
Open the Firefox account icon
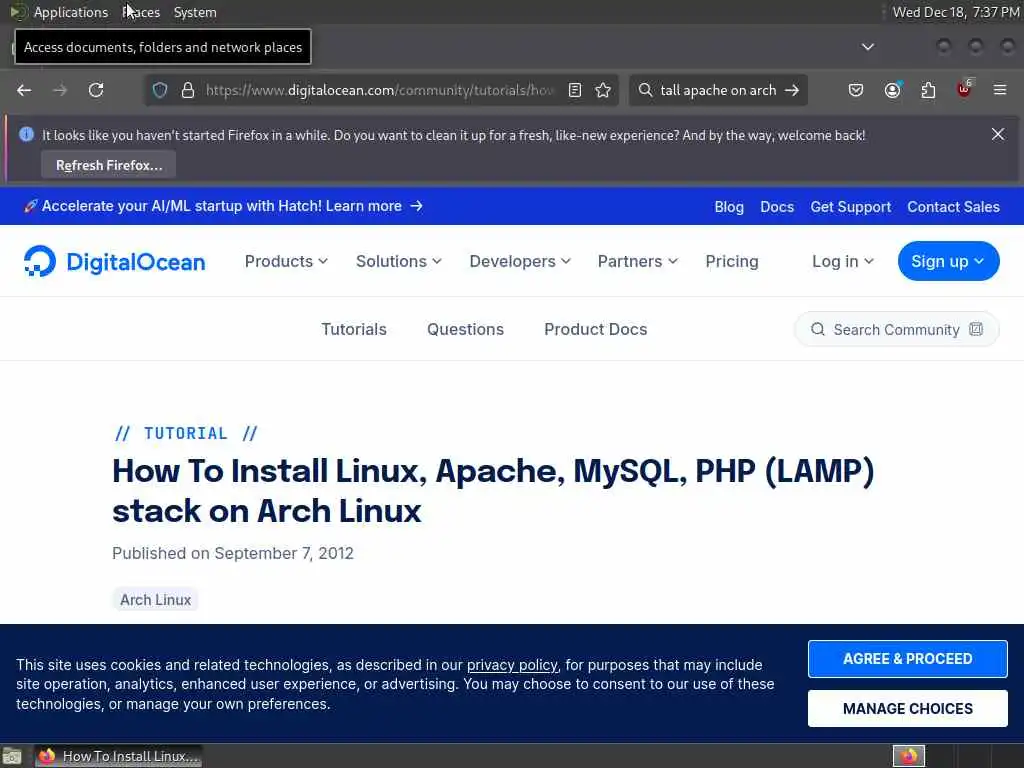click(x=892, y=90)
